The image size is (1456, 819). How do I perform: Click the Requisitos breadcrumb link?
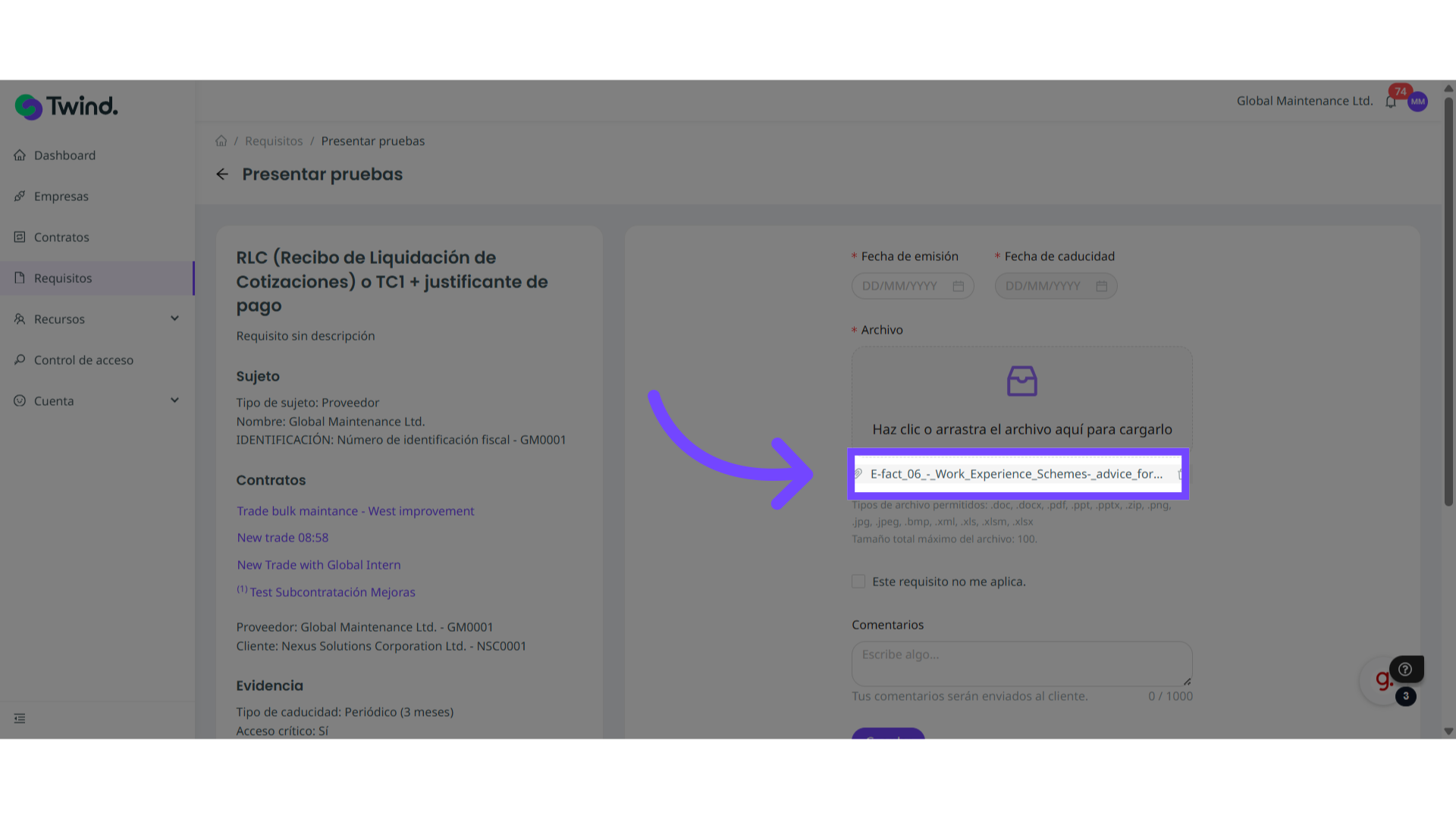click(274, 141)
